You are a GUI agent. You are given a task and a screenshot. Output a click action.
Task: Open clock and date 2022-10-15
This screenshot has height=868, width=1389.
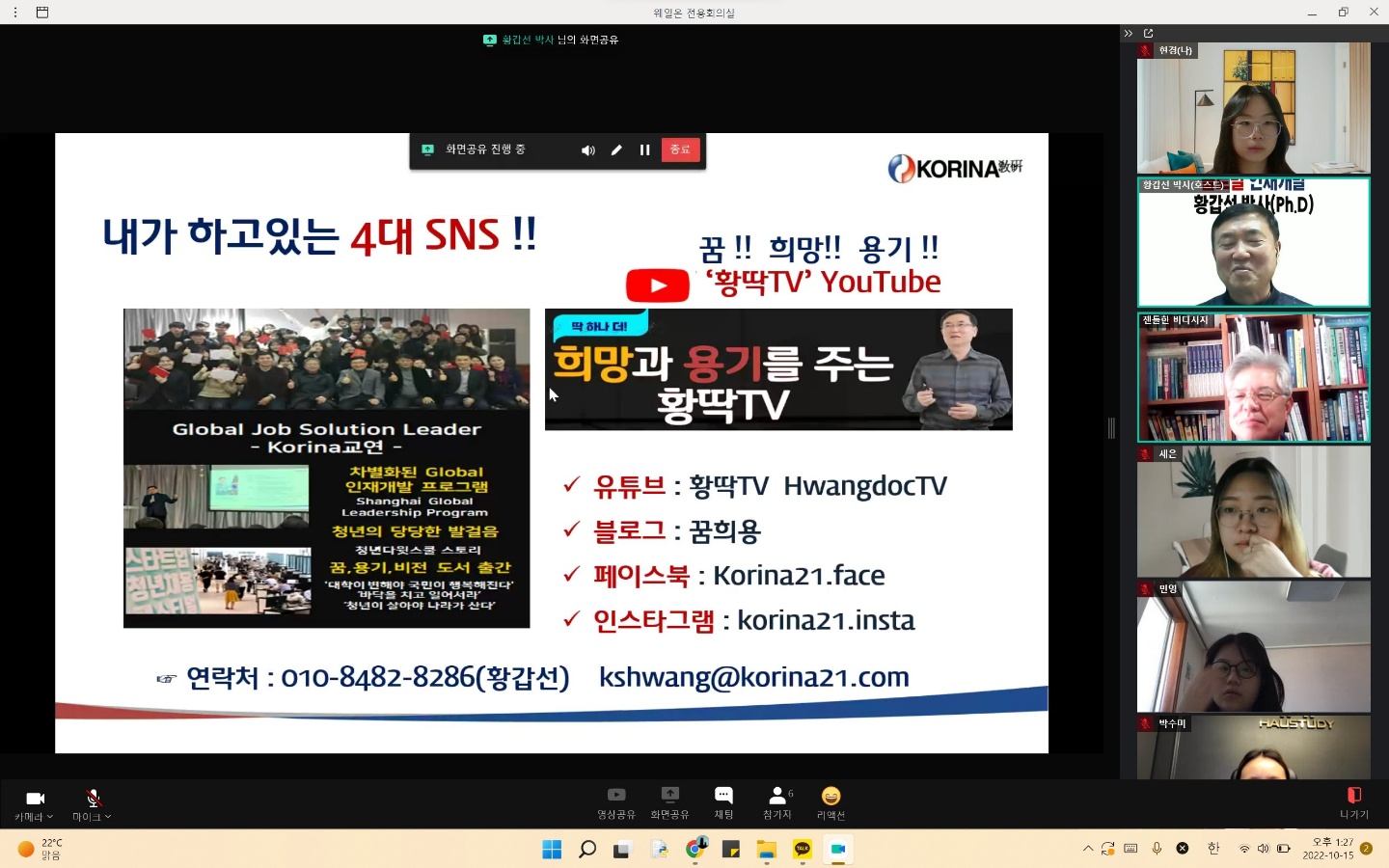tap(1327, 849)
